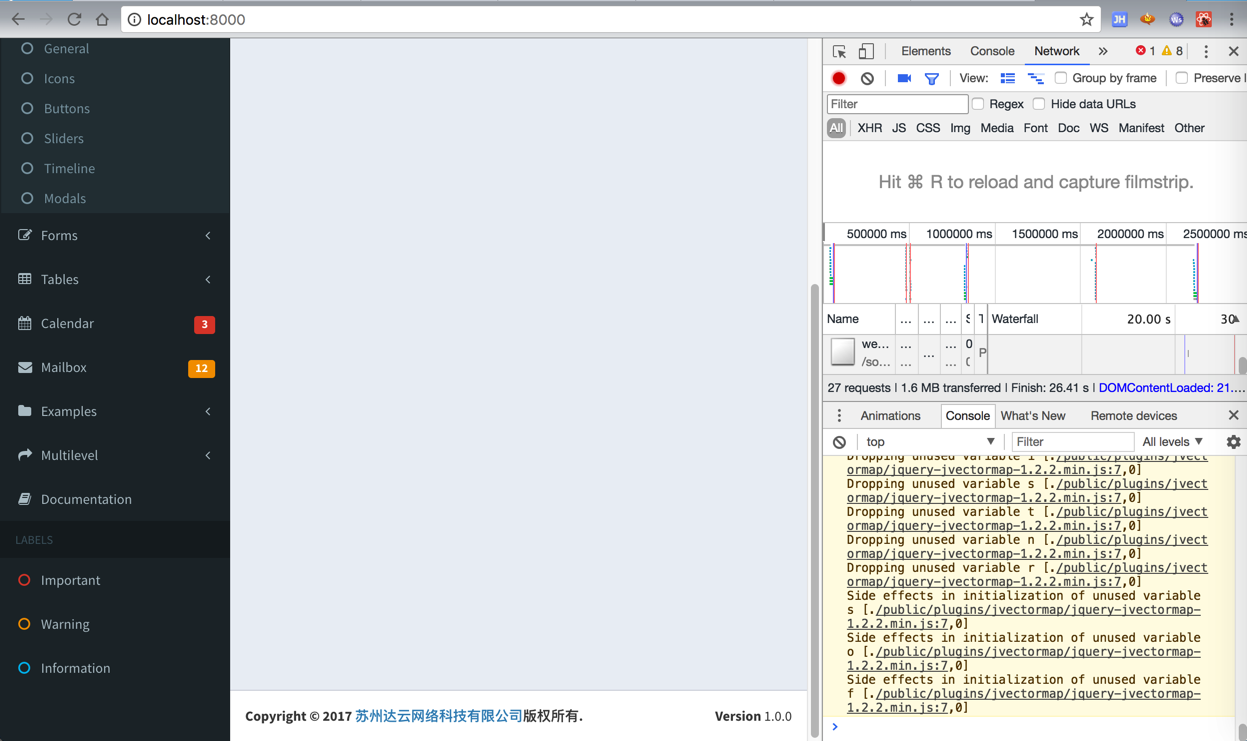This screenshot has height=741, width=1247.
Task: Switch to the DevTools Console tab
Action: (x=992, y=51)
